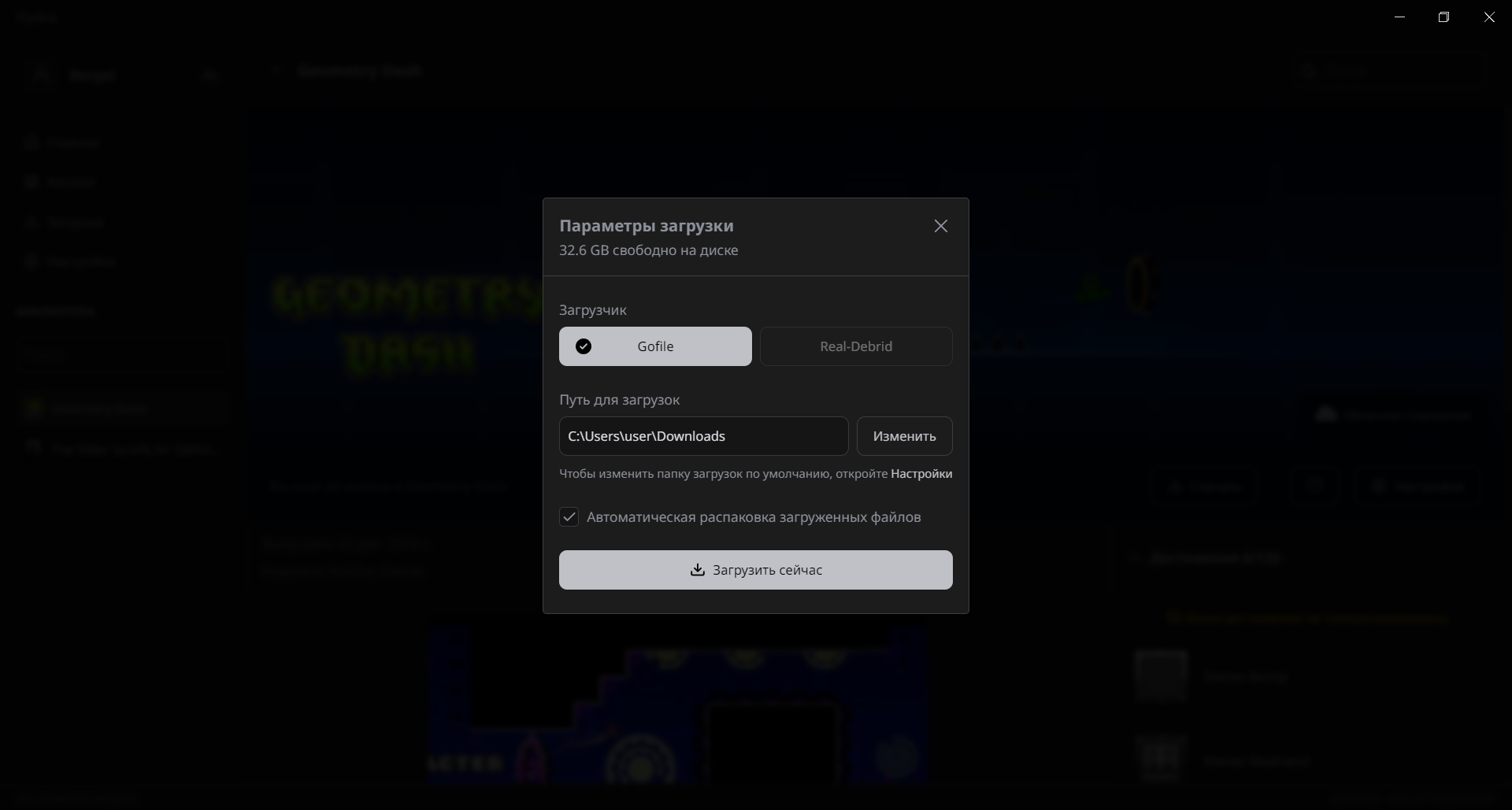The height and width of the screenshot is (810, 1512).
Task: Start the download with the Загрузить сейчас button
Action: (x=756, y=570)
